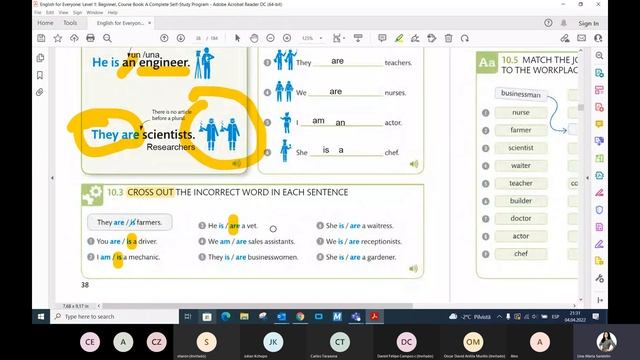Open the yellow Comment tool in right pane

tap(599, 124)
